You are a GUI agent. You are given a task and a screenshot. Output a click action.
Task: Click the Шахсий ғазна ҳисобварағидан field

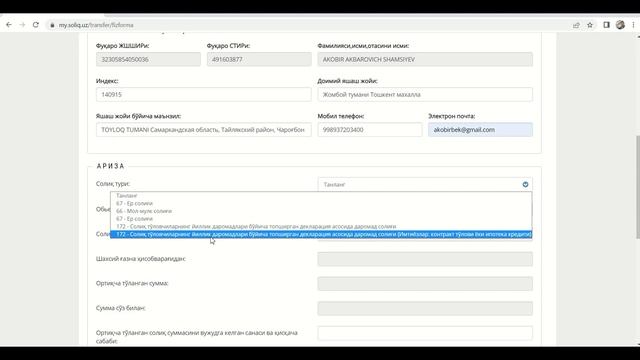pyautogui.click(x=425, y=259)
